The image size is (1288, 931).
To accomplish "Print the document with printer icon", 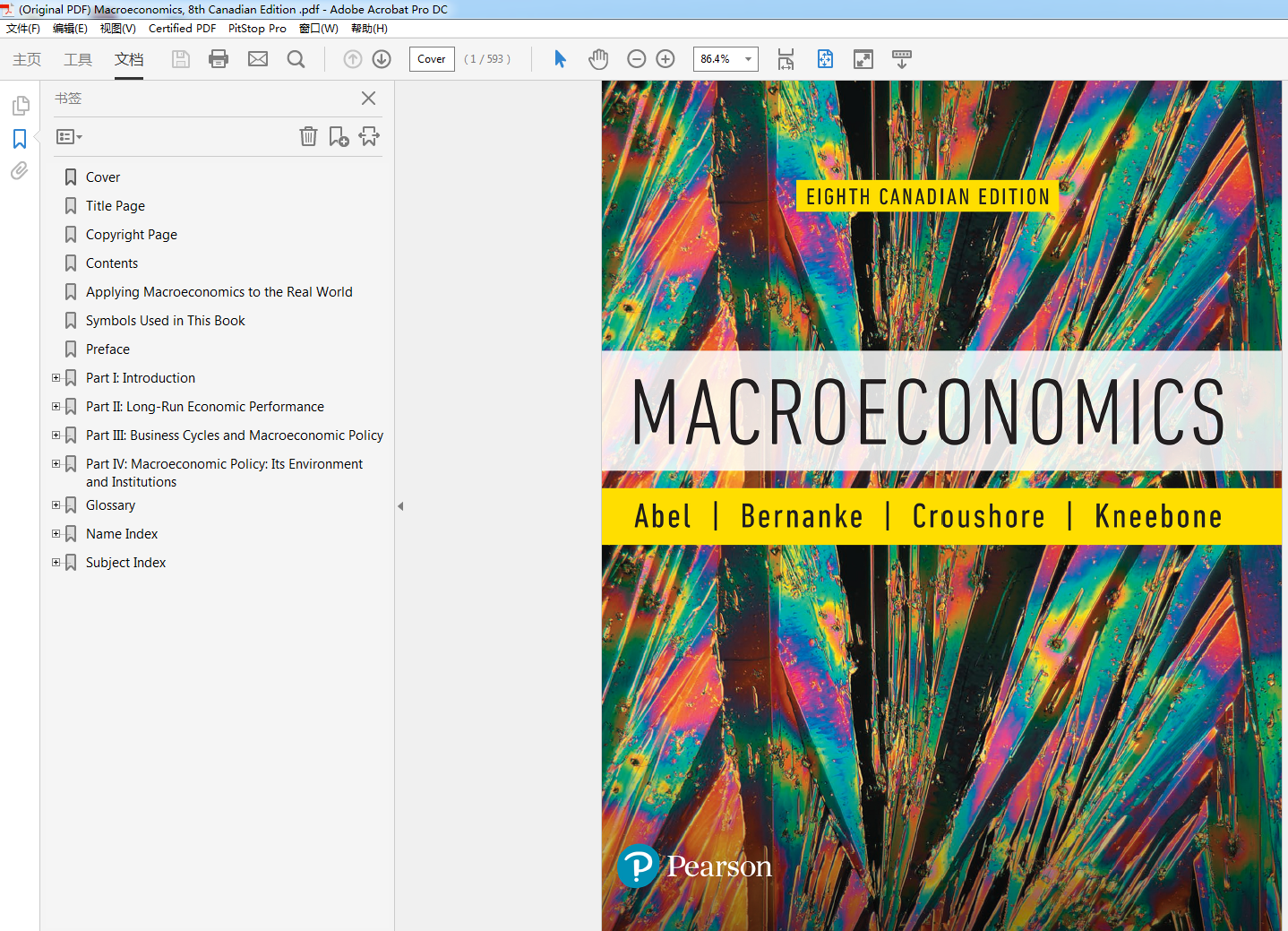I will (x=219, y=59).
